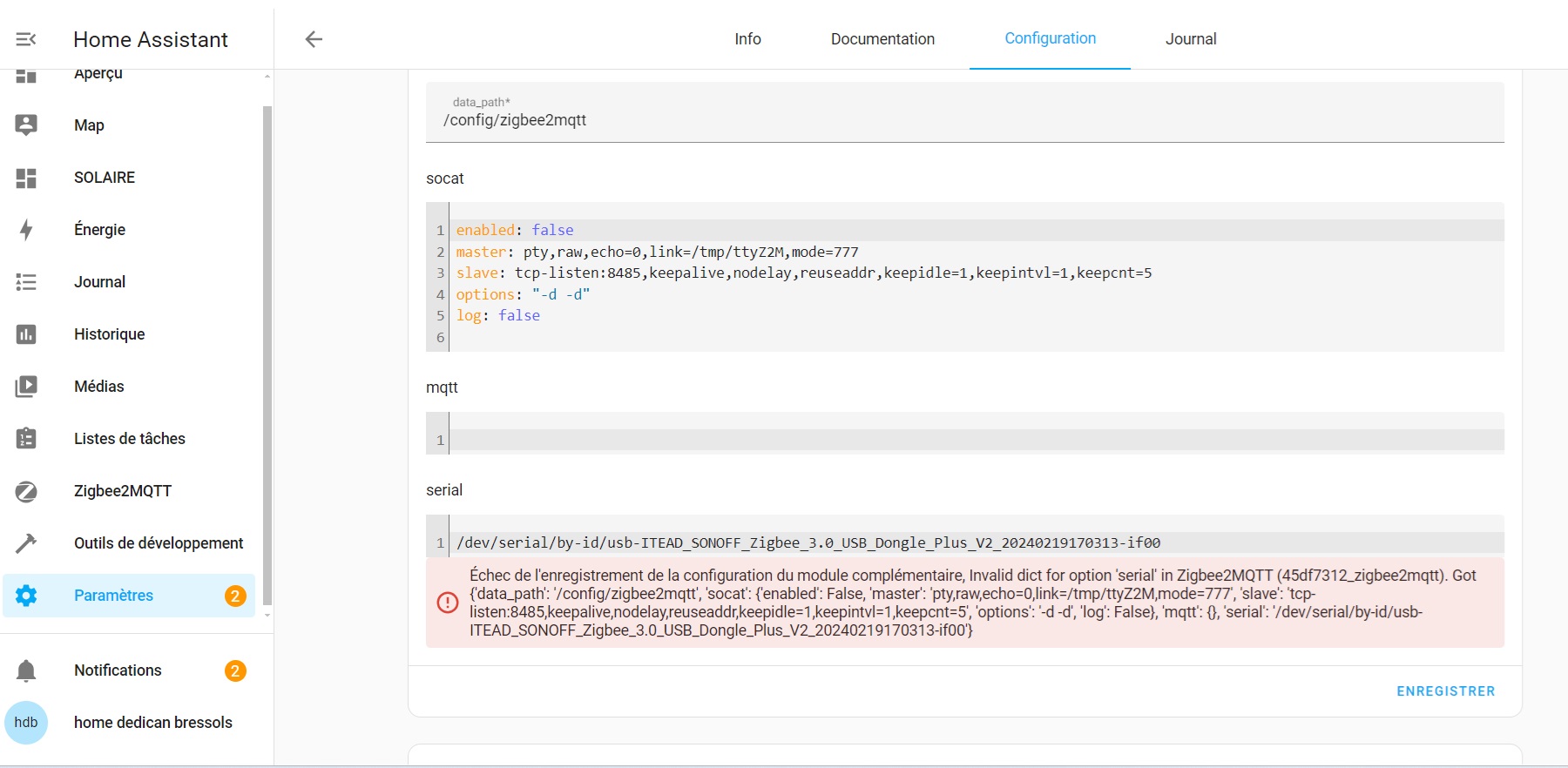Go back using the arrow icon
This screenshot has width=1568, height=768.
(x=314, y=39)
